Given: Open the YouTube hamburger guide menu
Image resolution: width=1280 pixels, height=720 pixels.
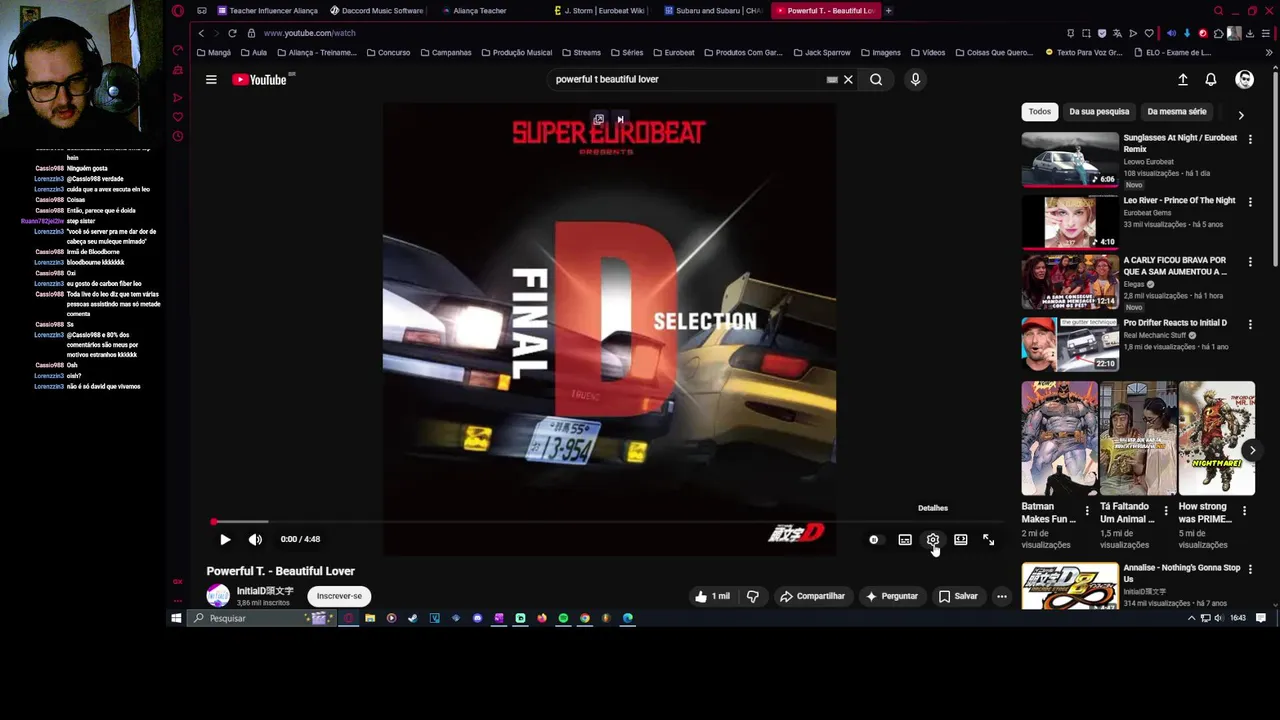Looking at the screenshot, I should pyautogui.click(x=211, y=79).
